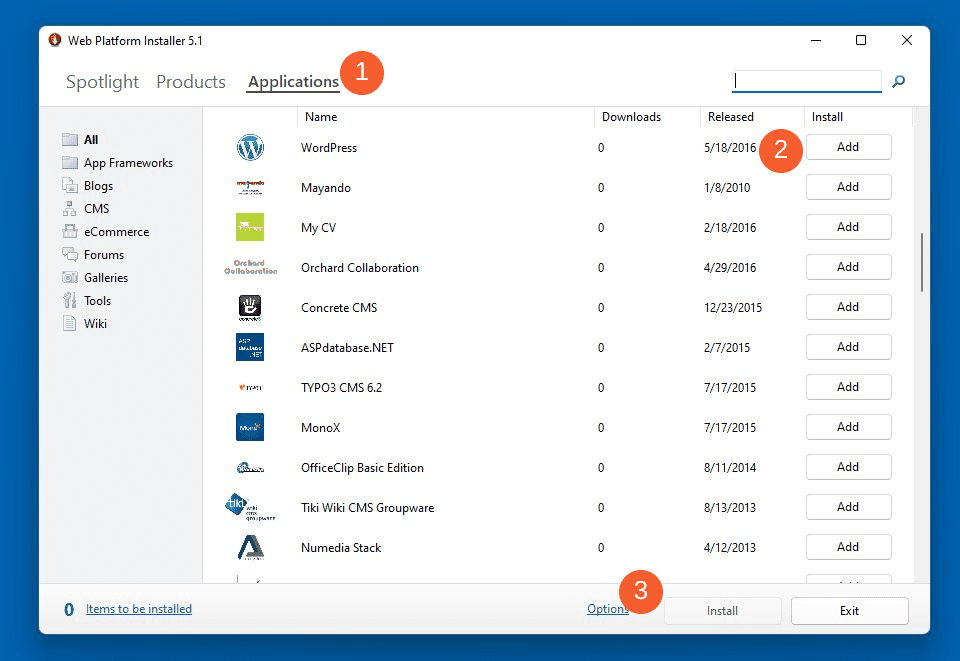Select the eCommerce category
The height and width of the screenshot is (661, 960).
point(113,231)
